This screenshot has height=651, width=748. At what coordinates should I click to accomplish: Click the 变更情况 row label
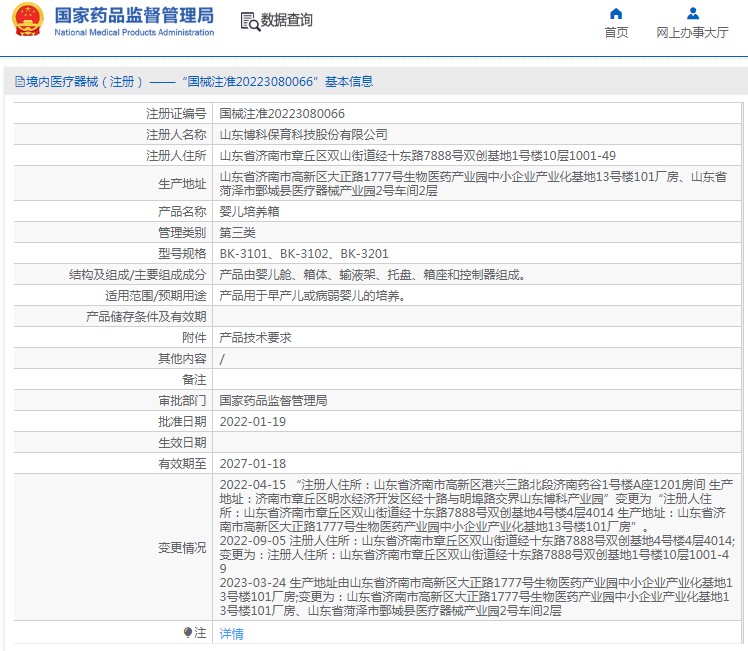pos(182,548)
